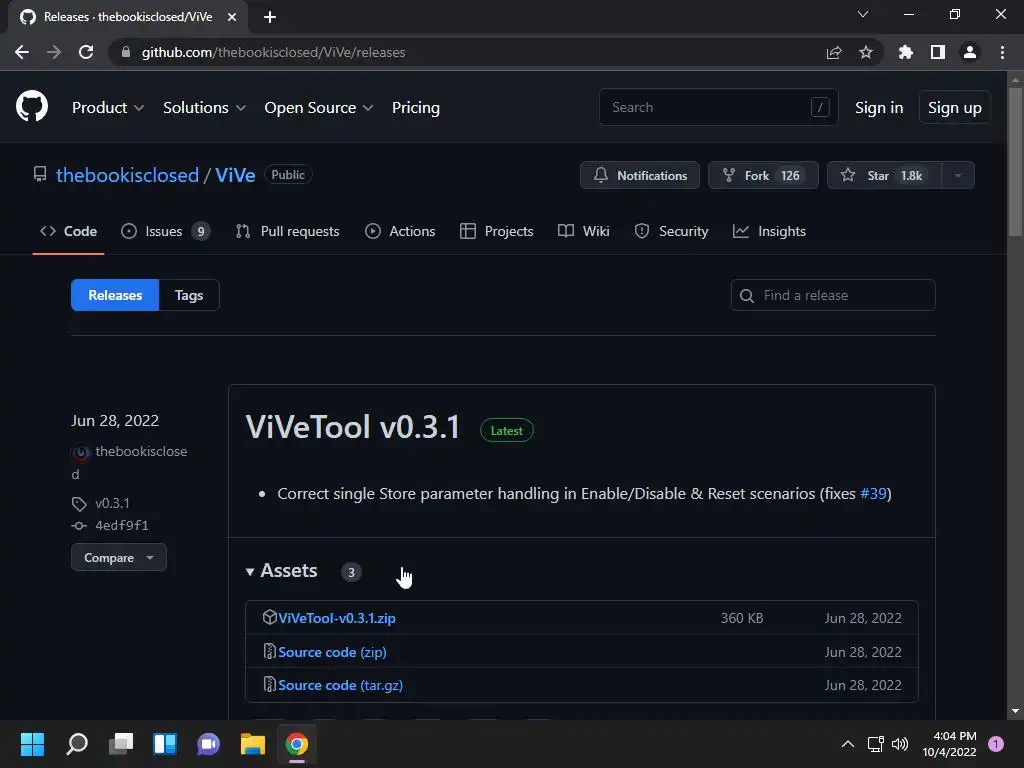Switch to the Issues tab

[x=165, y=231]
